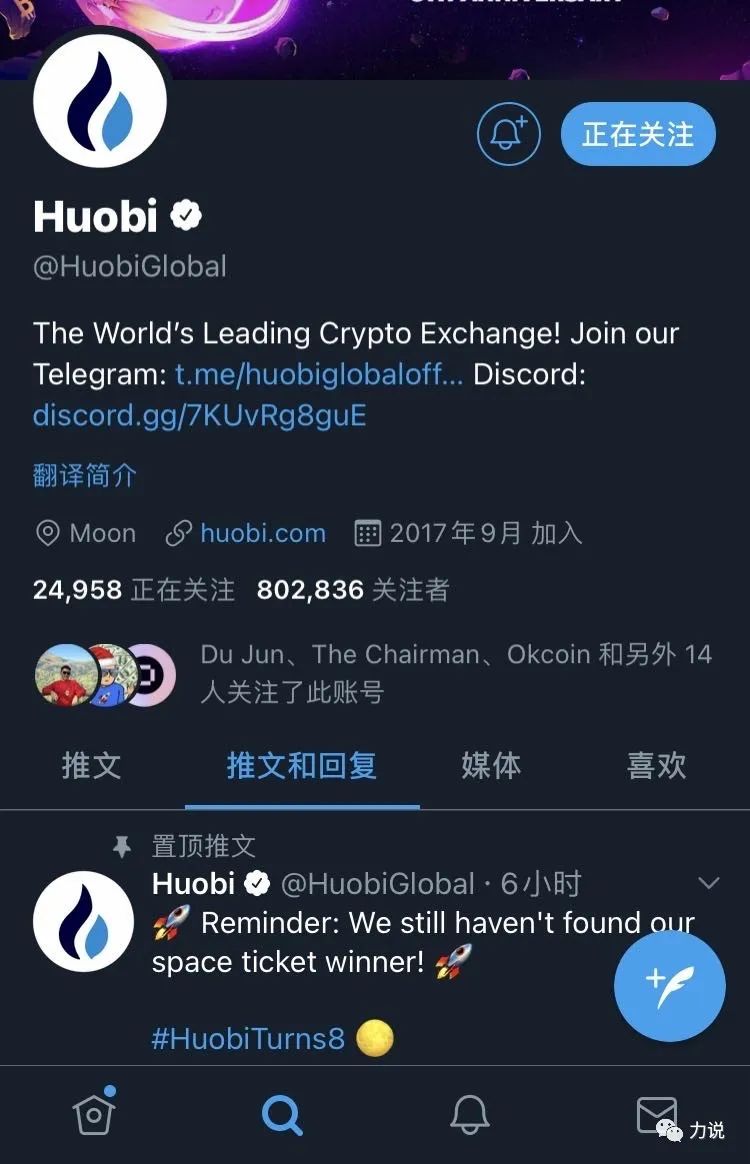Image resolution: width=750 pixels, height=1164 pixels.
Task: Tap the notification bell plus icon
Action: tap(509, 134)
